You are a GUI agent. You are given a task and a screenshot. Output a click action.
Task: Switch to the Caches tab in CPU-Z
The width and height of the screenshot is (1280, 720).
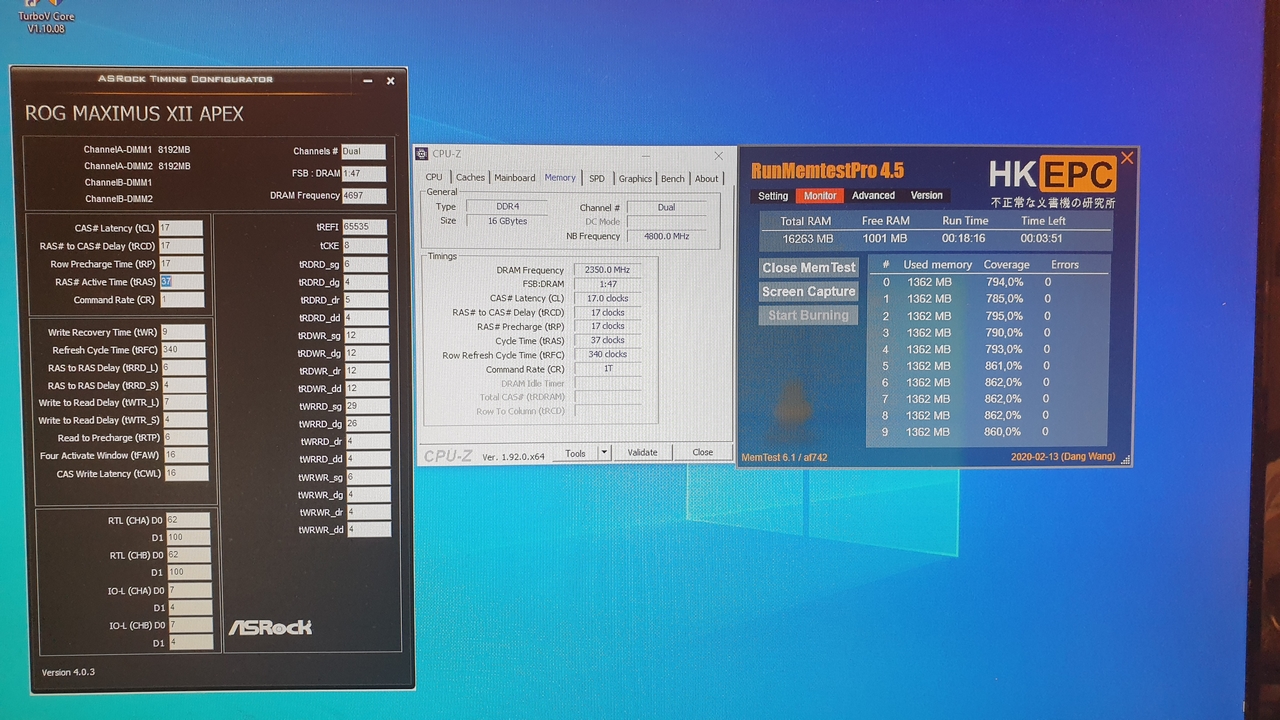pyautogui.click(x=470, y=178)
